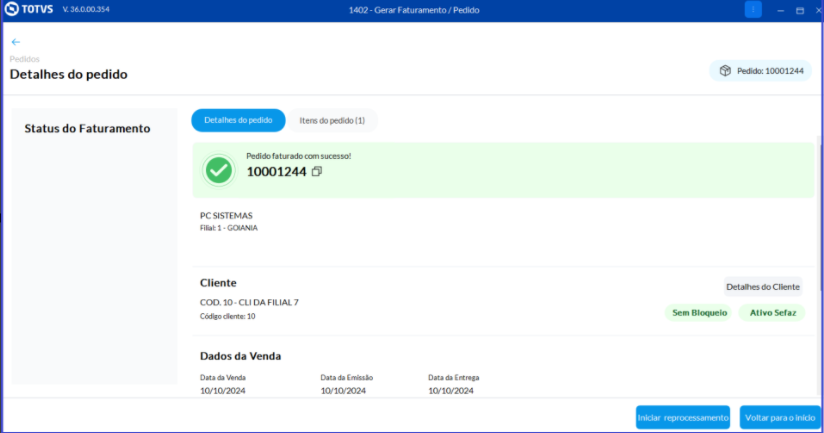Copy order number 10001244 with copy icon

(316, 171)
